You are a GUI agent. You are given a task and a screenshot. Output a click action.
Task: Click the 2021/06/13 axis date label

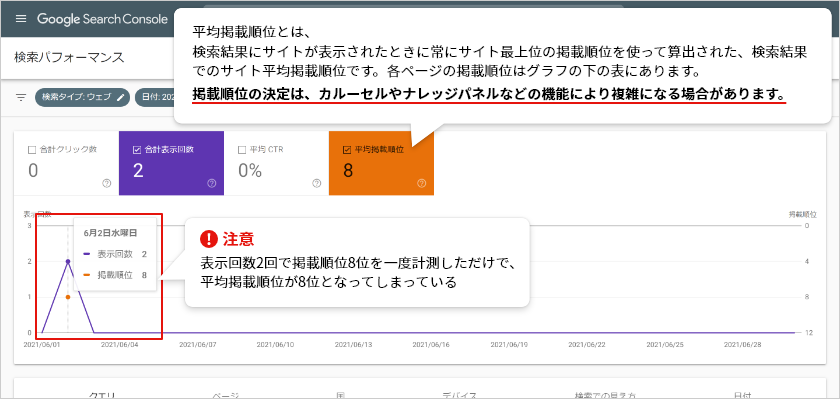[354, 345]
